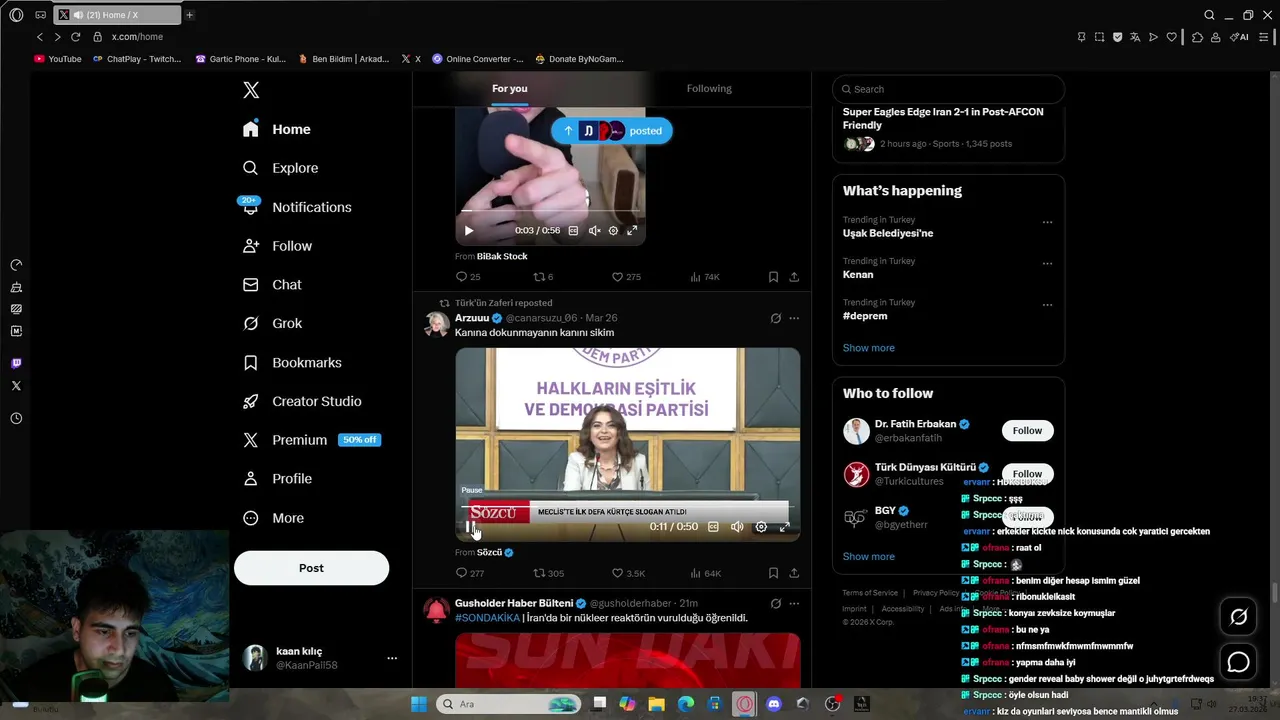Share the Arzuuu post
This screenshot has width=1280, height=720.
pos(794,573)
